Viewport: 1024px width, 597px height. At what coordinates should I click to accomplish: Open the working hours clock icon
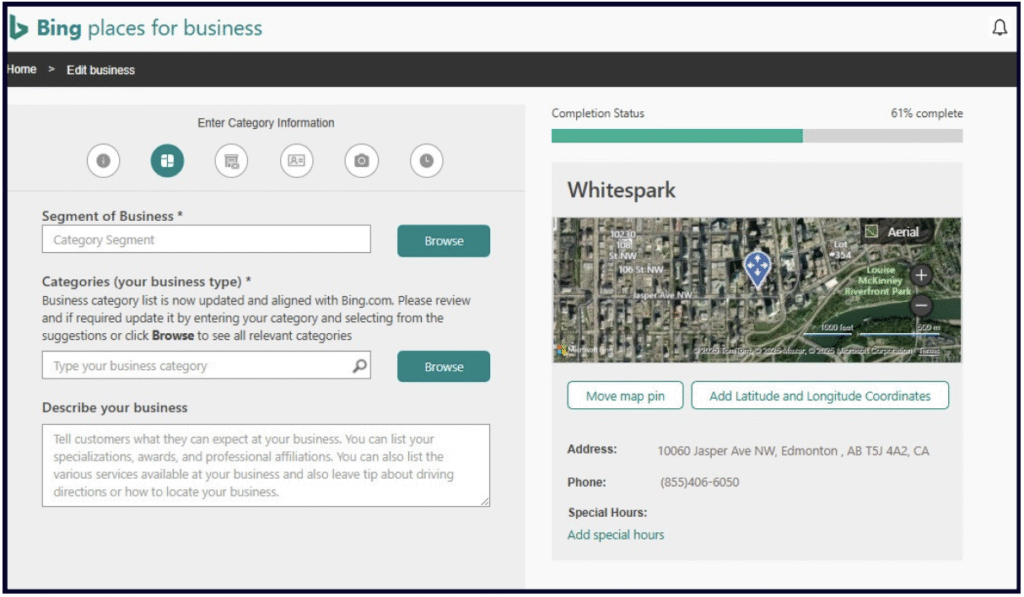(426, 160)
